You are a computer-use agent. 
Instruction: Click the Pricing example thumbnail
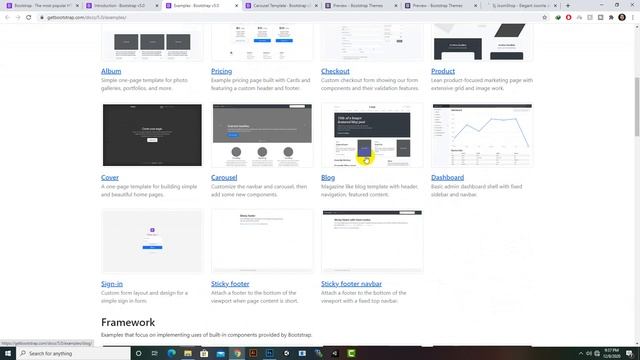click(x=262, y=42)
